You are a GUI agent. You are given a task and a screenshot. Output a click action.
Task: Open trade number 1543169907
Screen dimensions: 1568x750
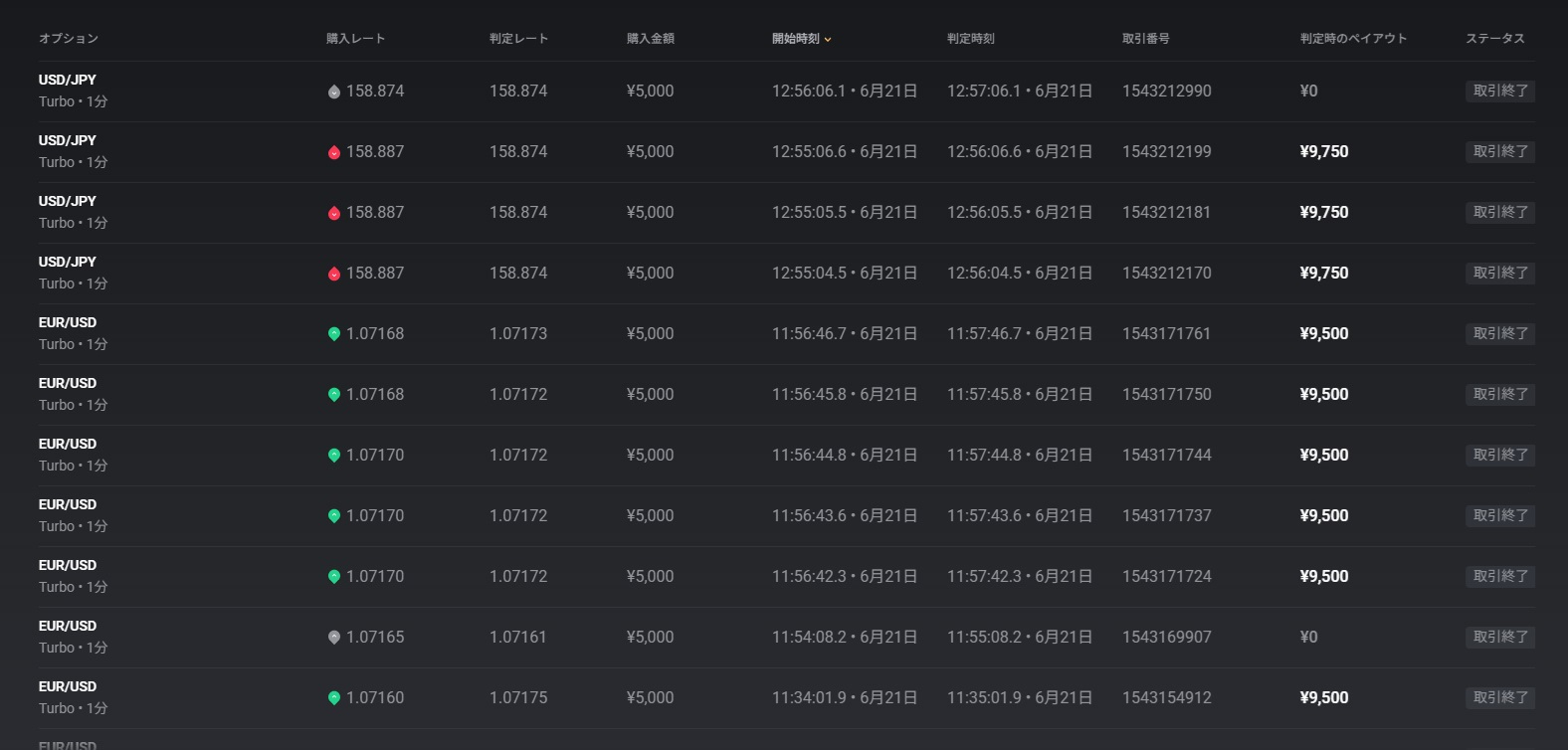click(1166, 638)
